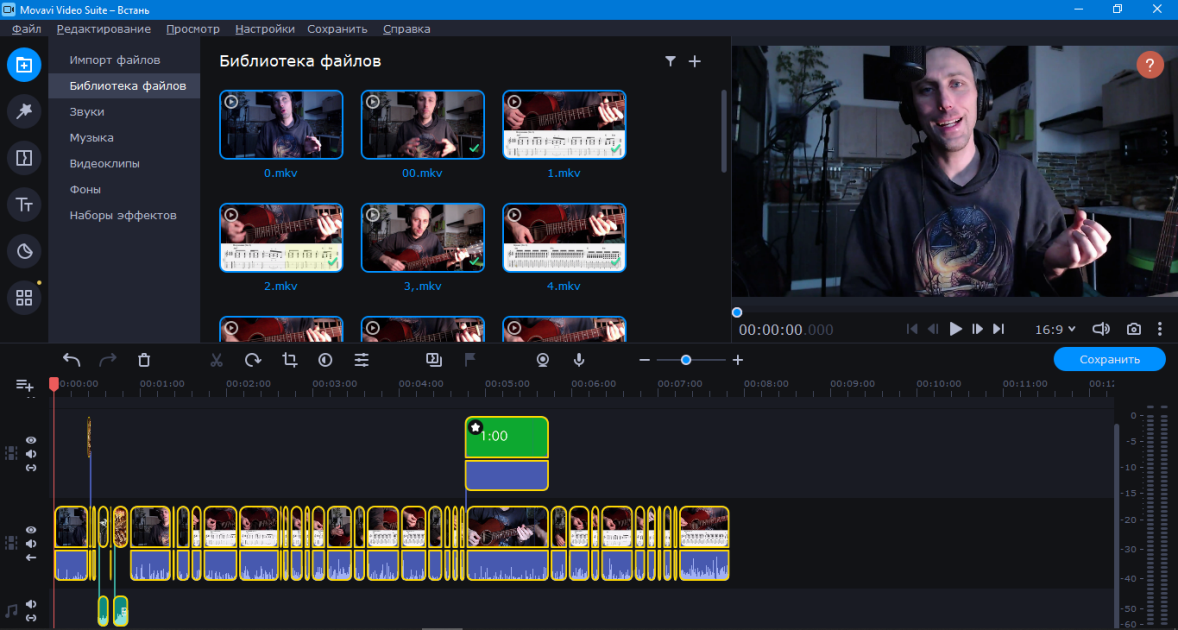Open the Просмотр menu
This screenshot has width=1178, height=630.
pos(193,29)
